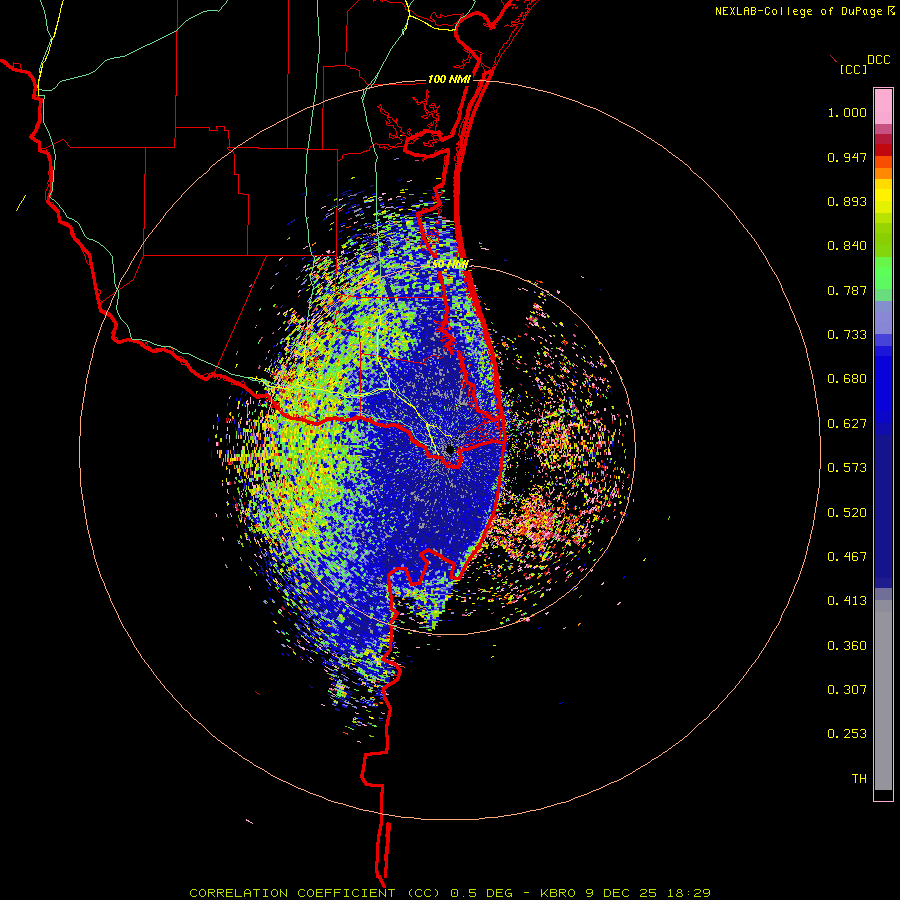Click the DCC label above color bar
900x900 pixels.
coord(878,60)
